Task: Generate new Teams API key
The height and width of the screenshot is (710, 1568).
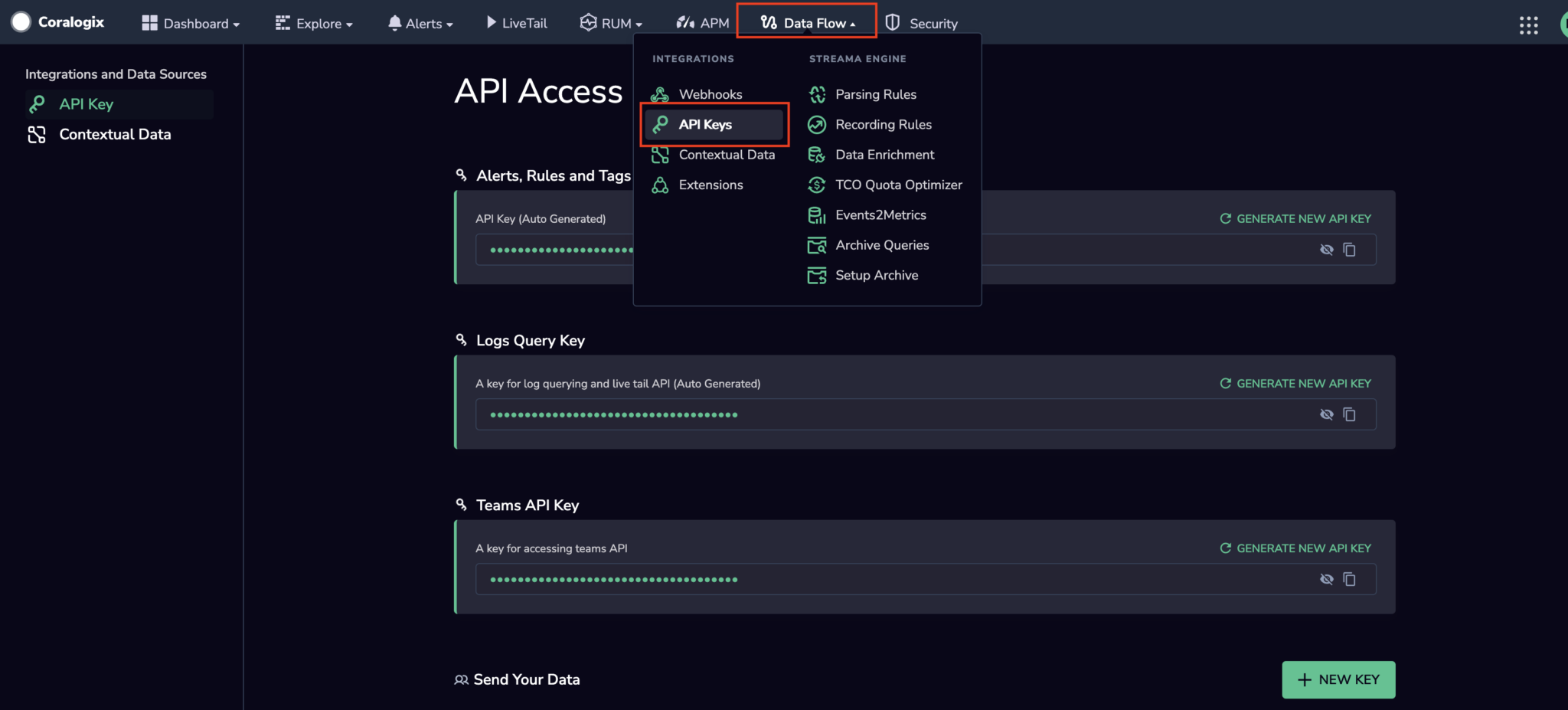Action: tap(1295, 548)
